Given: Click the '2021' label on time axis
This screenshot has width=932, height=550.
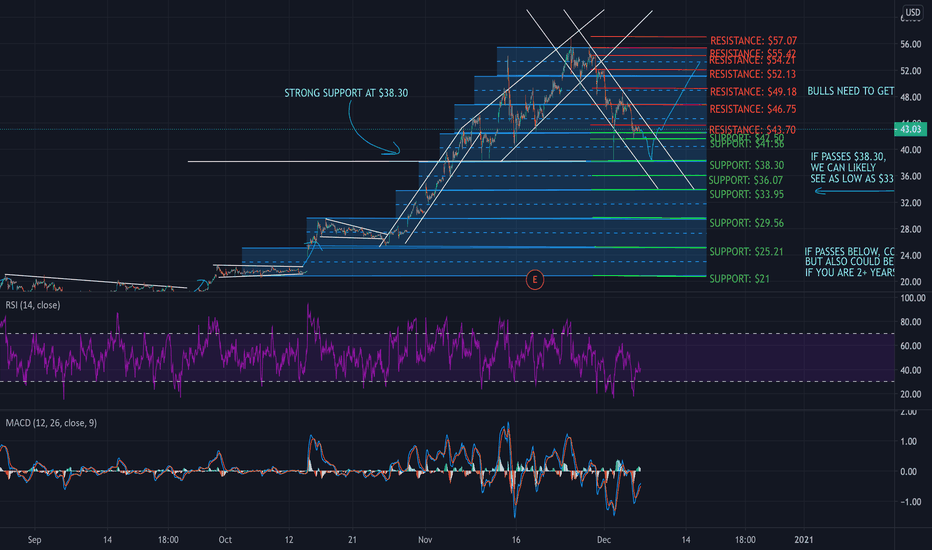Looking at the screenshot, I should click(804, 540).
